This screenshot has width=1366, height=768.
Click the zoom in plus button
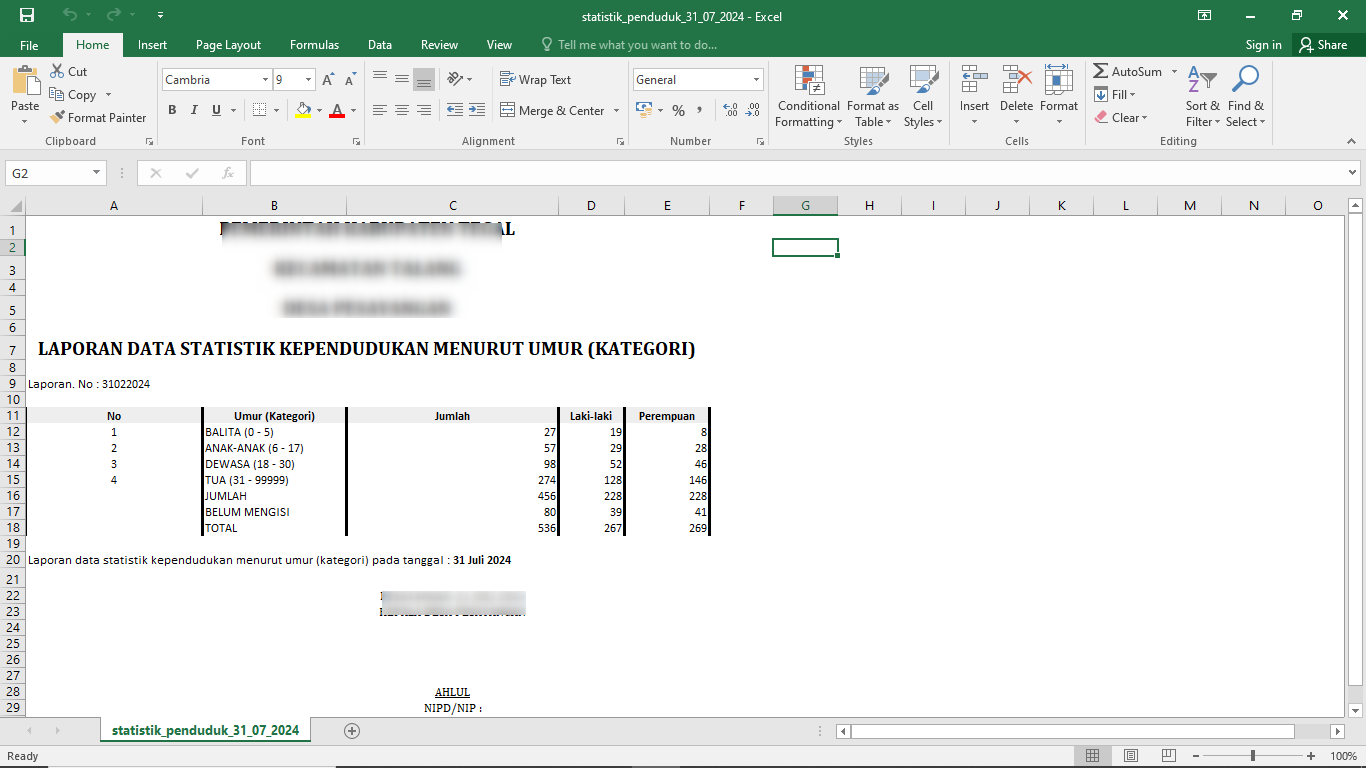(x=1311, y=756)
